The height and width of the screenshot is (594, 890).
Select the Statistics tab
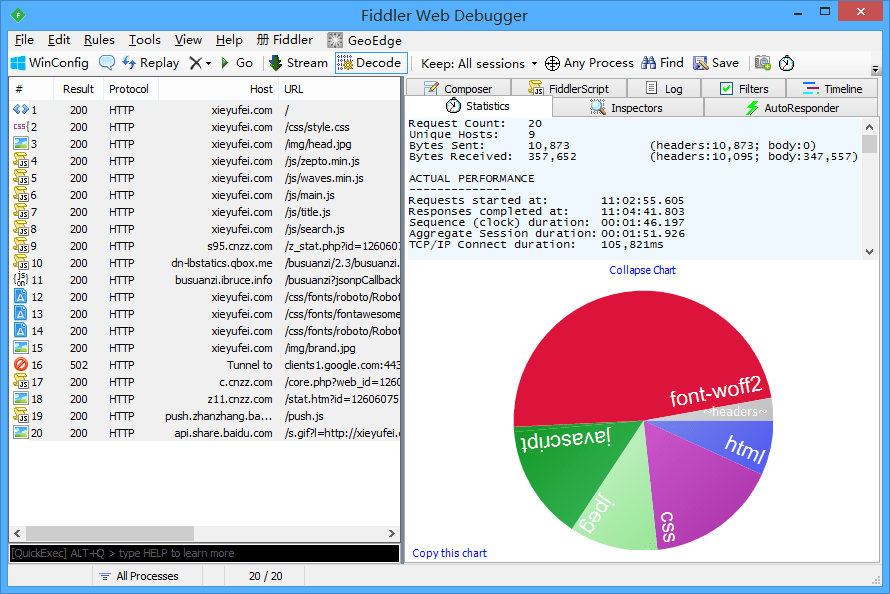coord(478,106)
